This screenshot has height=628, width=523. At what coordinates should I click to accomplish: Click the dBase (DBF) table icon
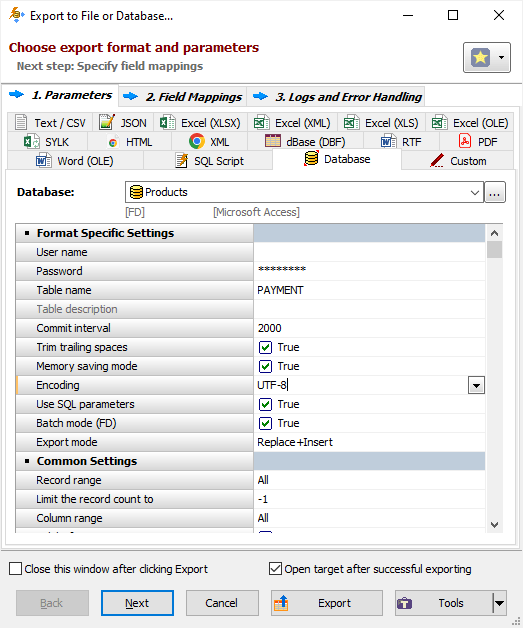[x=273, y=141]
